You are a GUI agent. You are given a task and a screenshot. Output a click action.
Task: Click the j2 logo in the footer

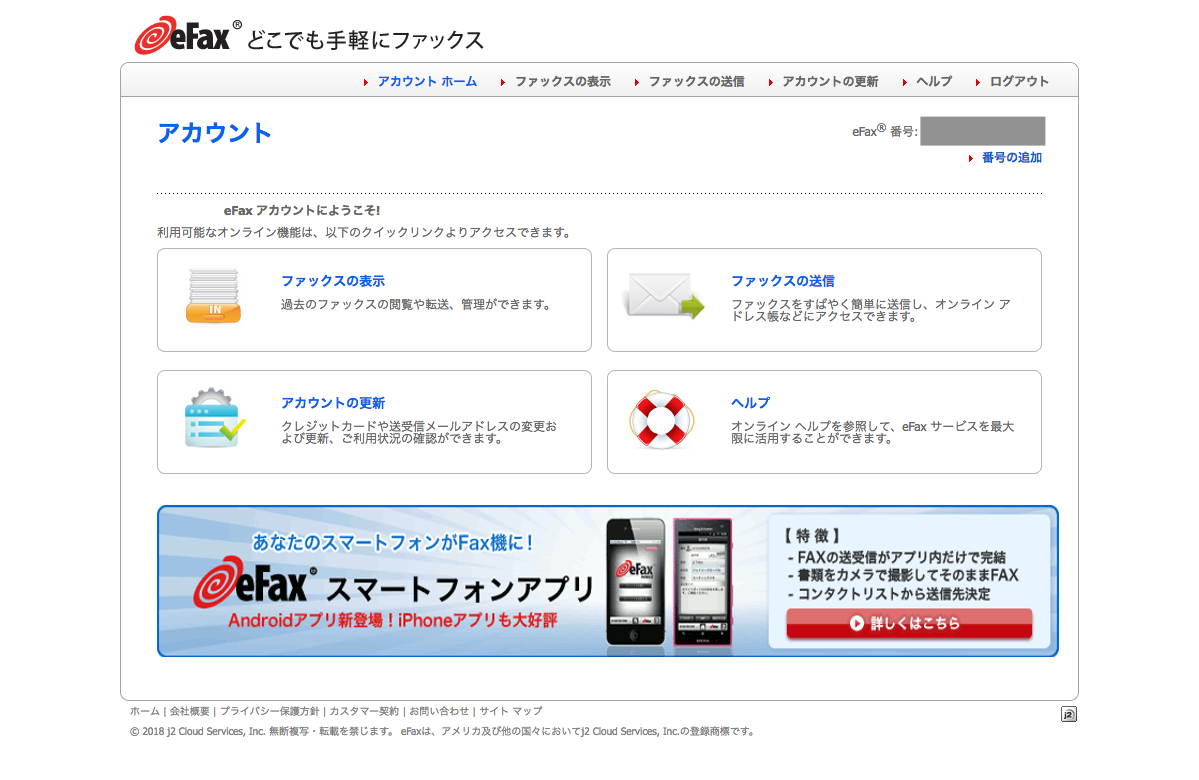click(x=1068, y=714)
